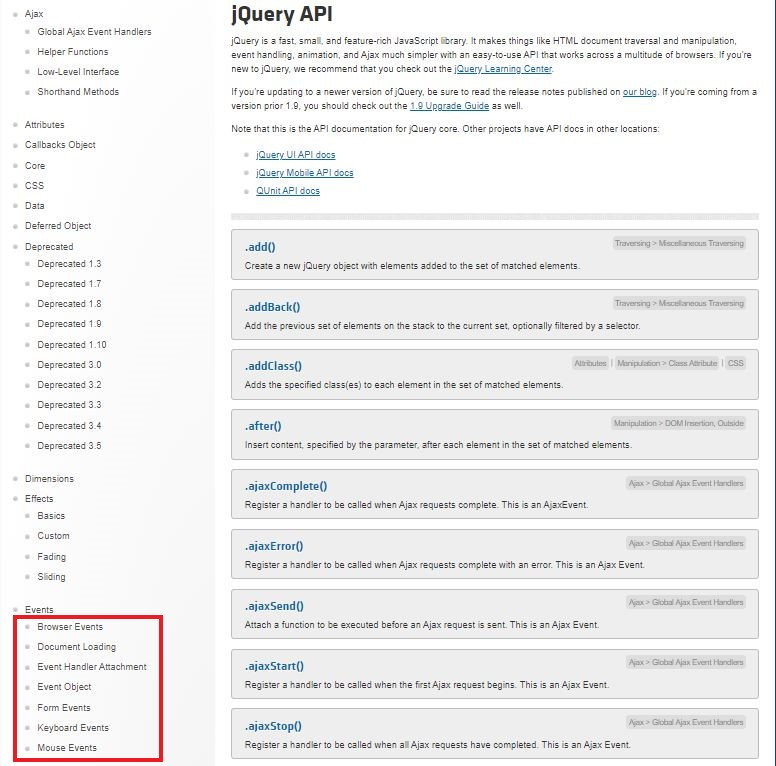Select Event Object in sidebar

[x=64, y=687]
